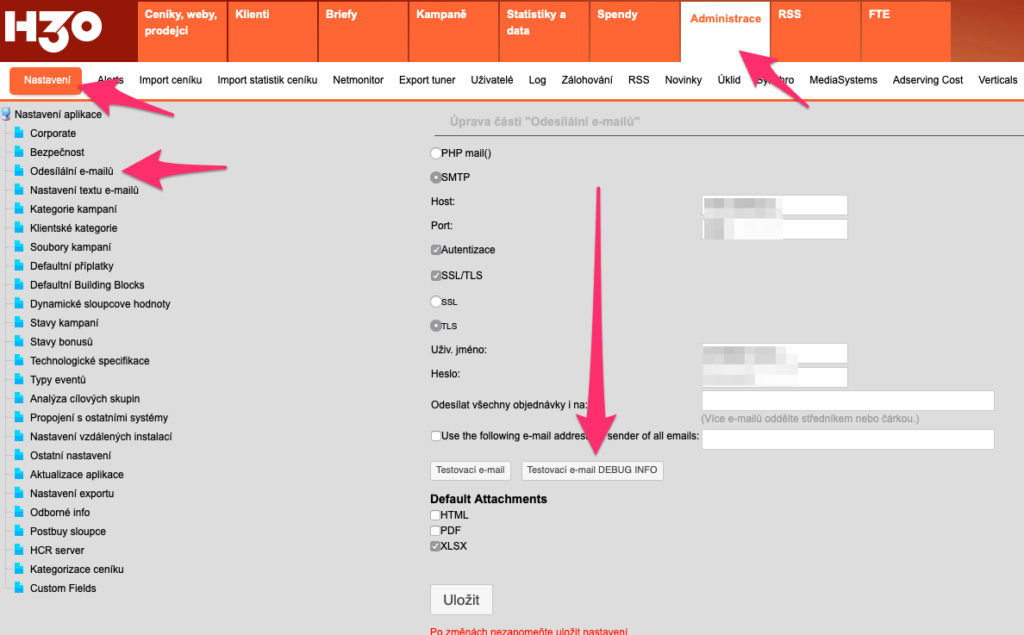The image size is (1024, 635).
Task: Select the SSL radio option
Action: click(435, 301)
